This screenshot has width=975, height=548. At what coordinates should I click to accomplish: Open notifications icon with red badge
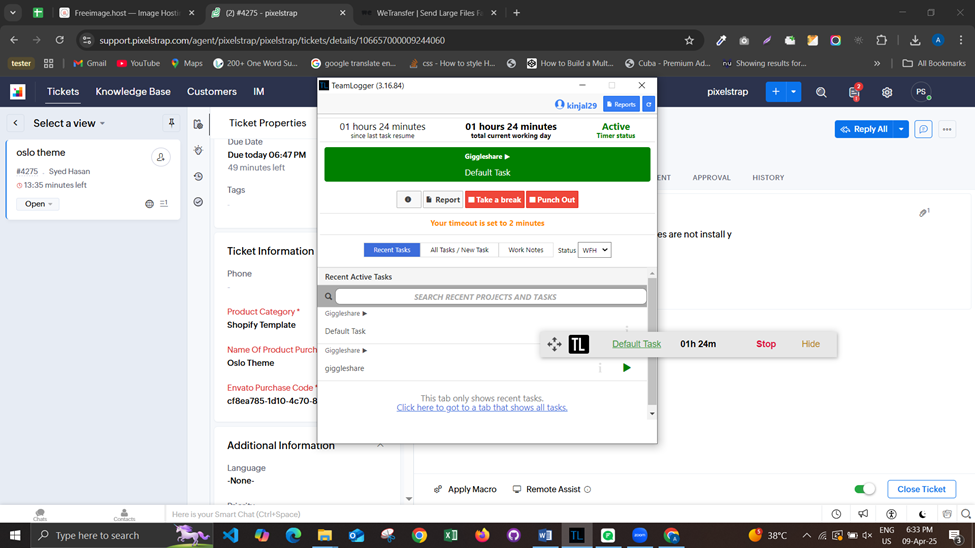pos(854,92)
